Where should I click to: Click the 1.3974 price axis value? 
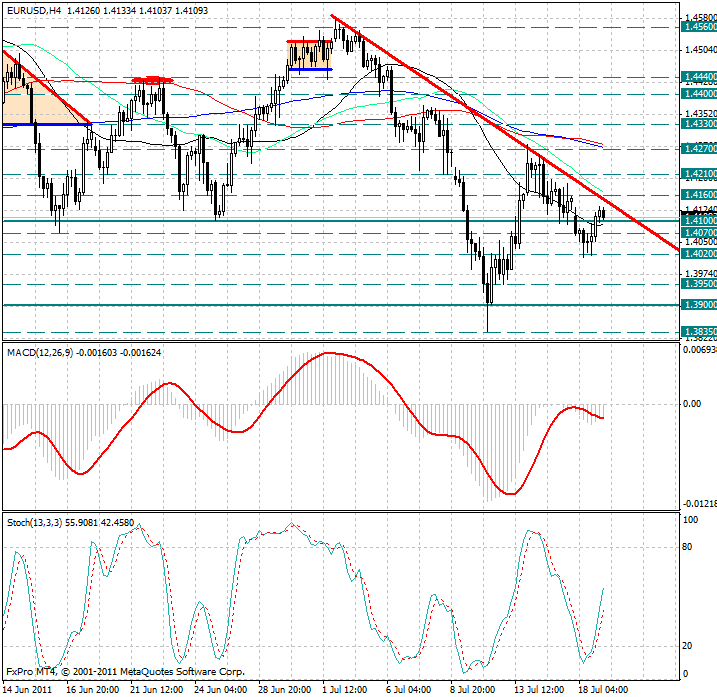pos(700,273)
